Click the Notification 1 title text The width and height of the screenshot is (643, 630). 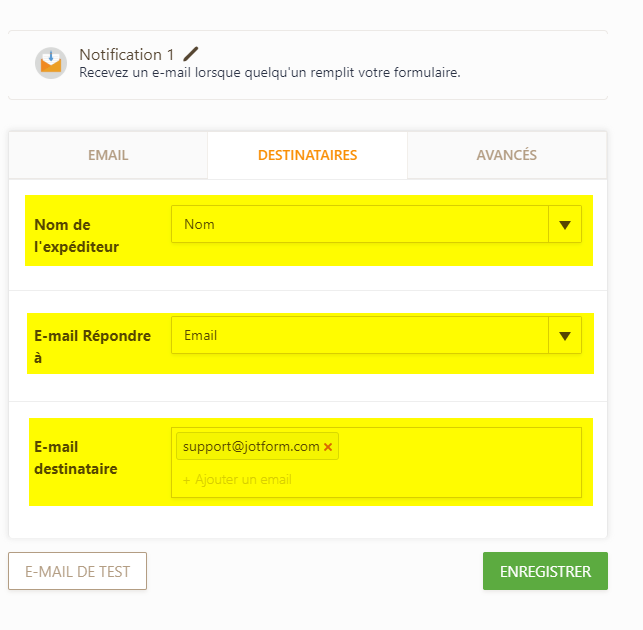[x=127, y=55]
